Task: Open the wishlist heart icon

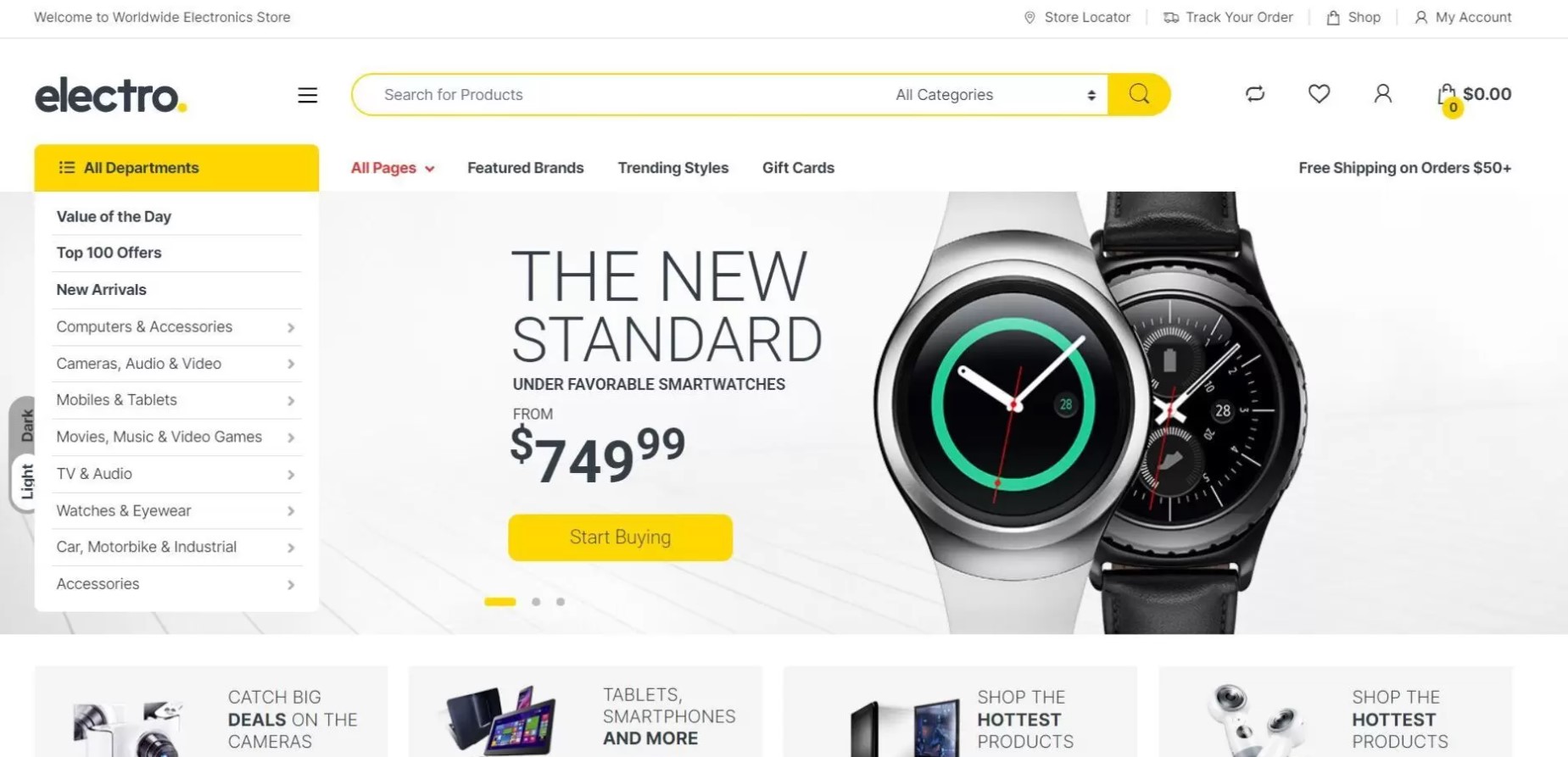Action: coord(1319,93)
